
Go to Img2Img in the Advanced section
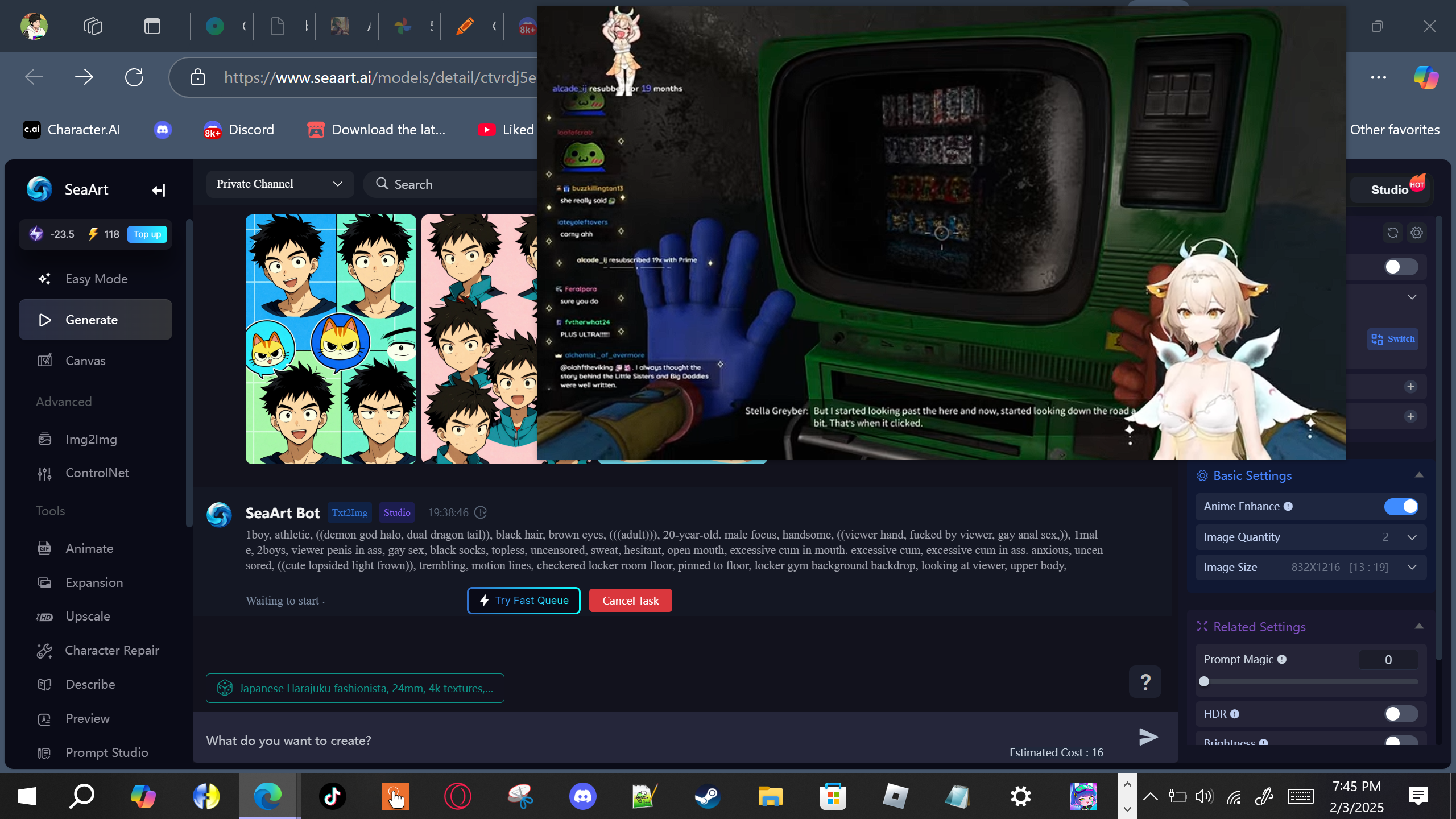96,439
